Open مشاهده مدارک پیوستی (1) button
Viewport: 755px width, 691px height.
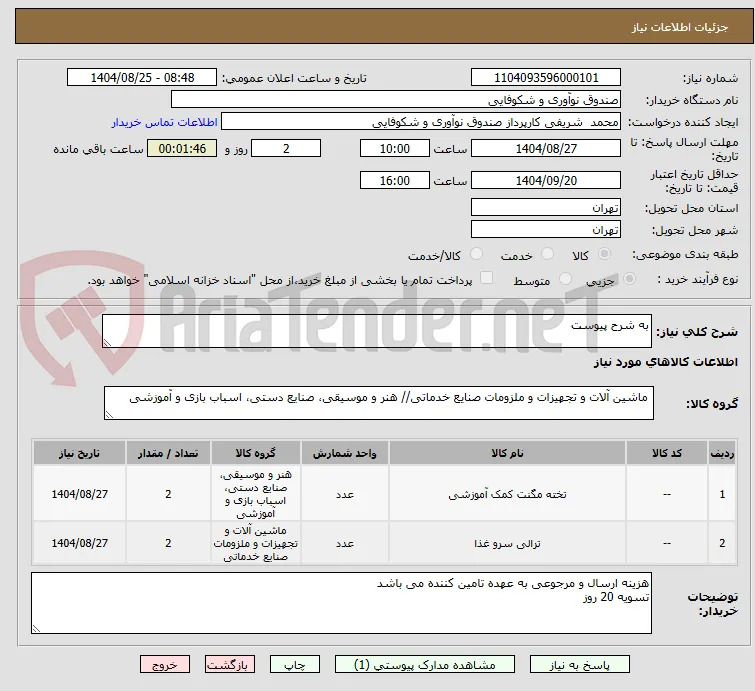tap(425, 665)
